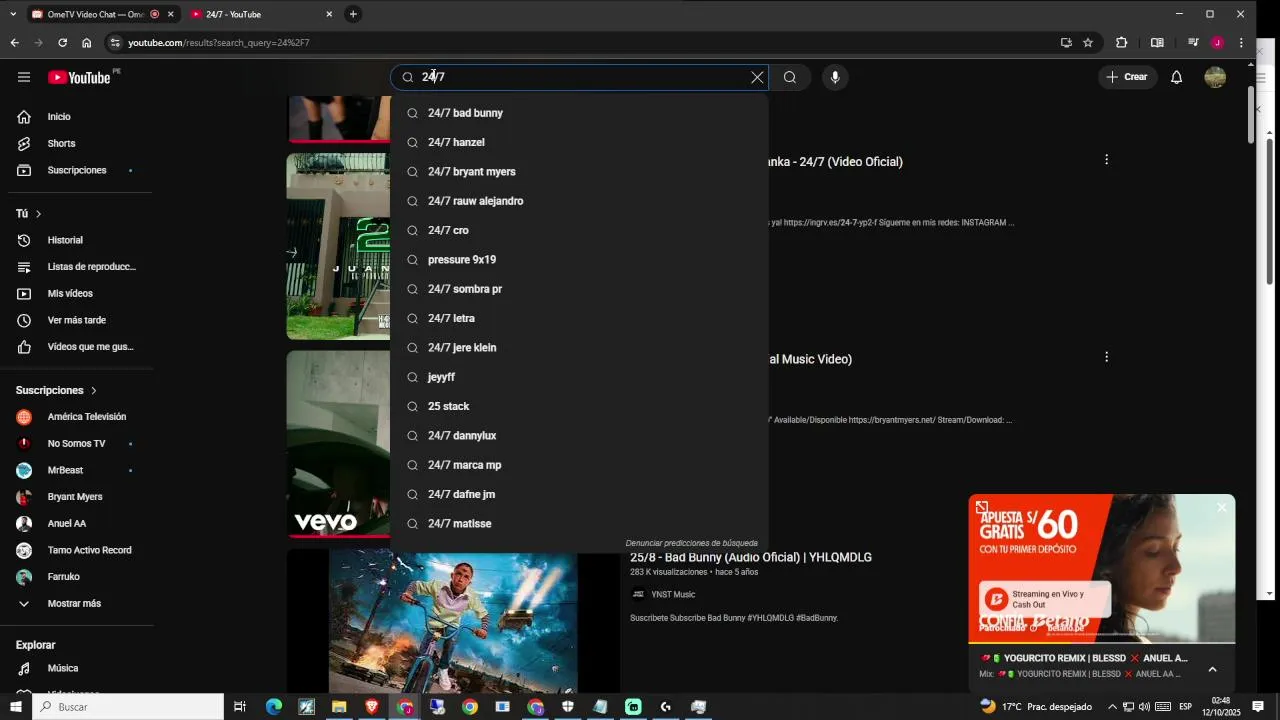Open a new browser tab

tap(353, 14)
